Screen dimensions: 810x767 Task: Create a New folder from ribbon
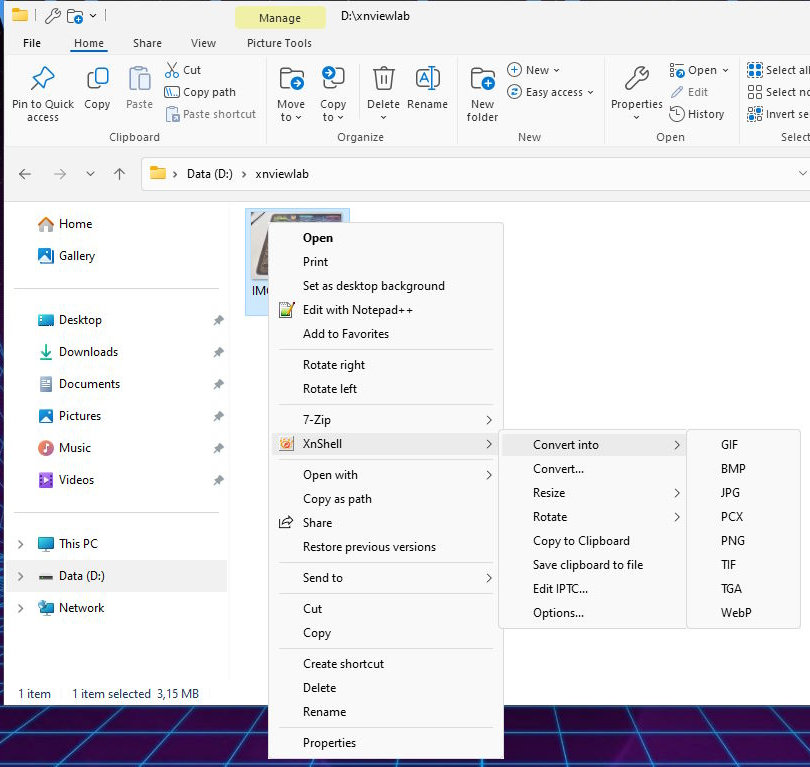tap(482, 79)
